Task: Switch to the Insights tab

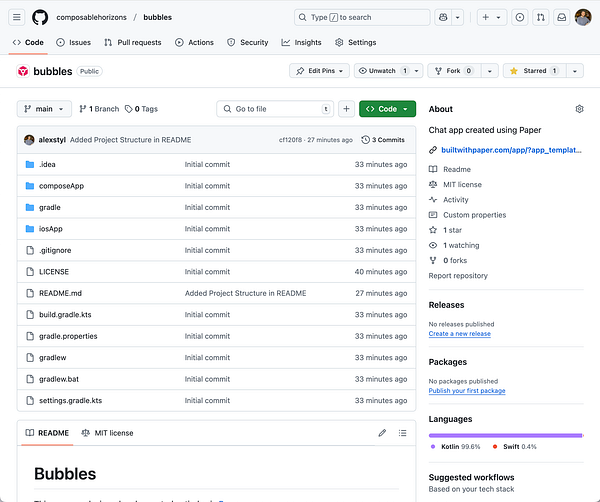Action: tap(302, 42)
